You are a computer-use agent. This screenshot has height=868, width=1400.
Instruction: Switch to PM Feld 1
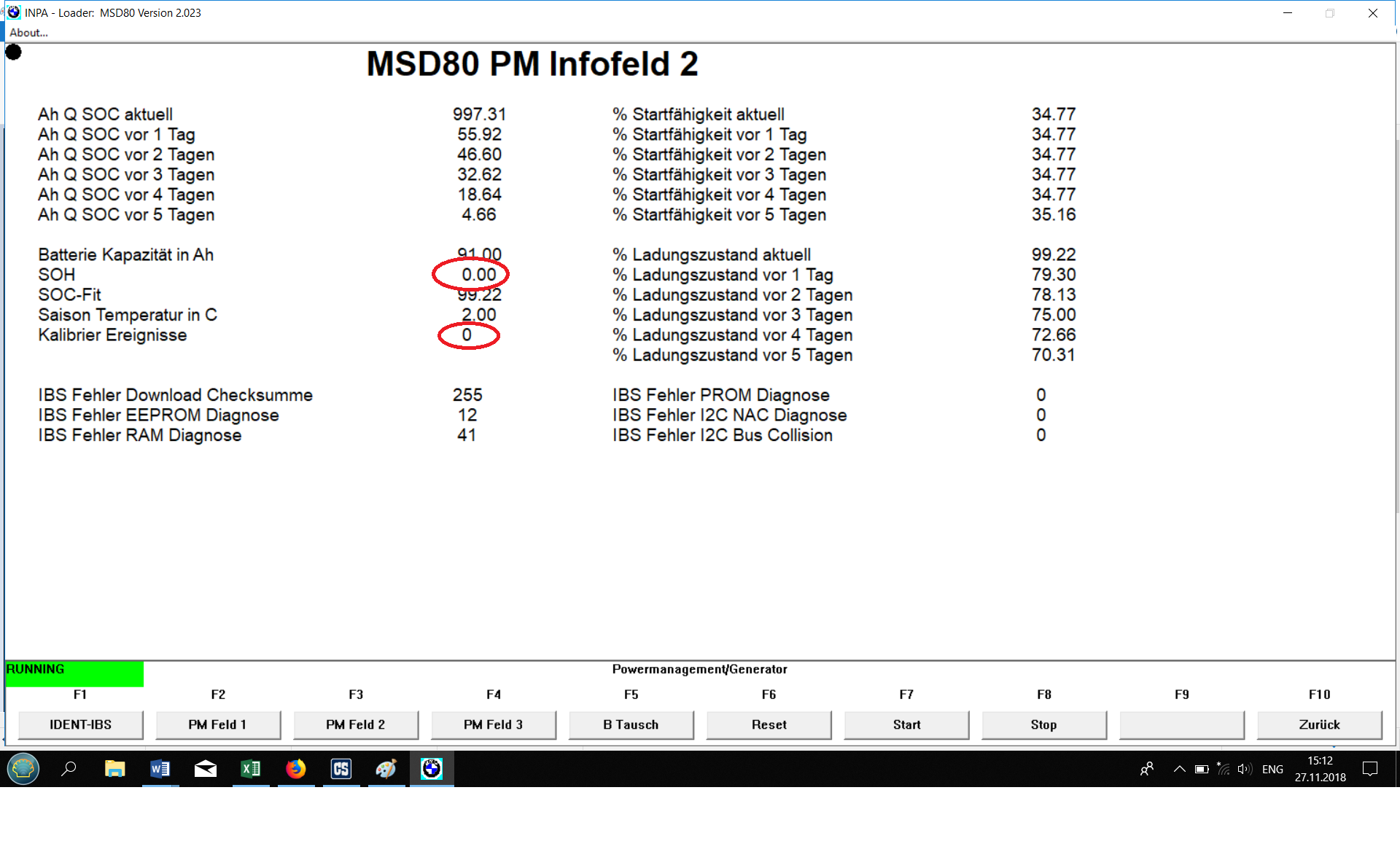(x=217, y=724)
